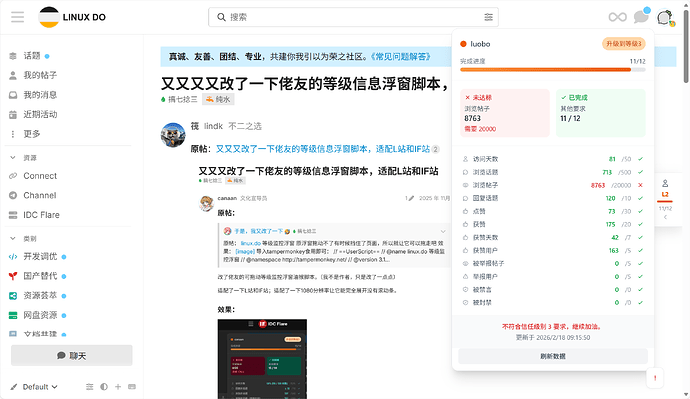Click the 浏览话题 row icon
Screen dimensions: 690x399
pos(465,172)
